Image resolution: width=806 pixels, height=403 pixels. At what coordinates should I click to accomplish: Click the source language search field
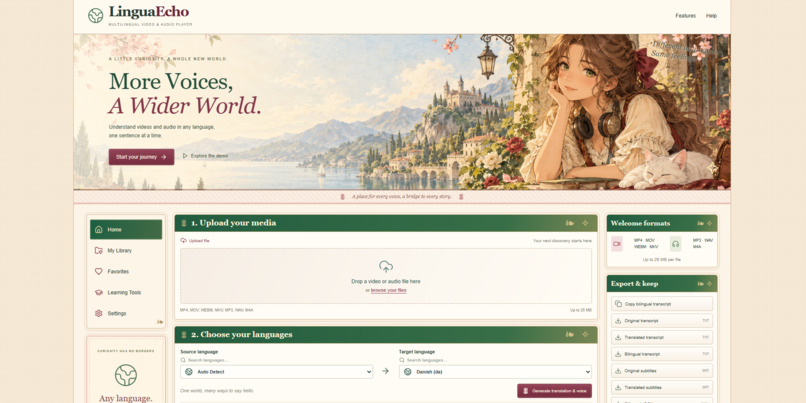277,360
